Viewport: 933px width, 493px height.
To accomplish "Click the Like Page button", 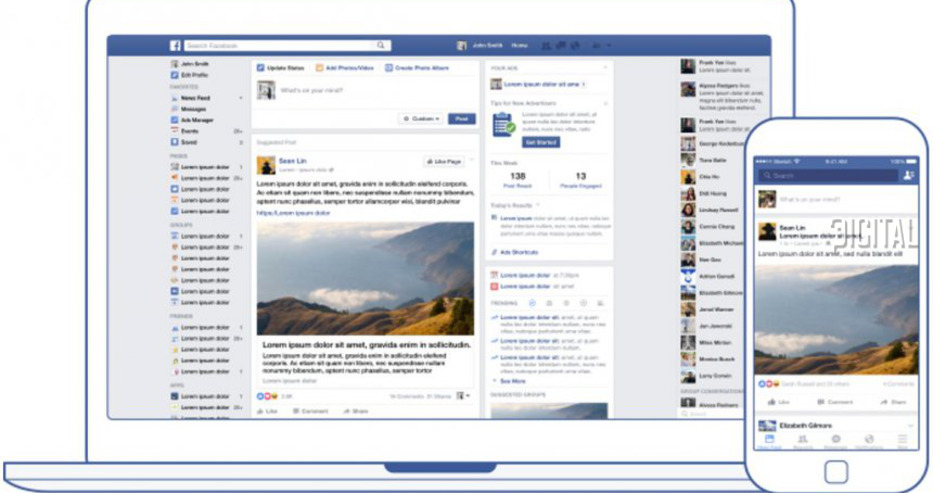I will tap(444, 161).
